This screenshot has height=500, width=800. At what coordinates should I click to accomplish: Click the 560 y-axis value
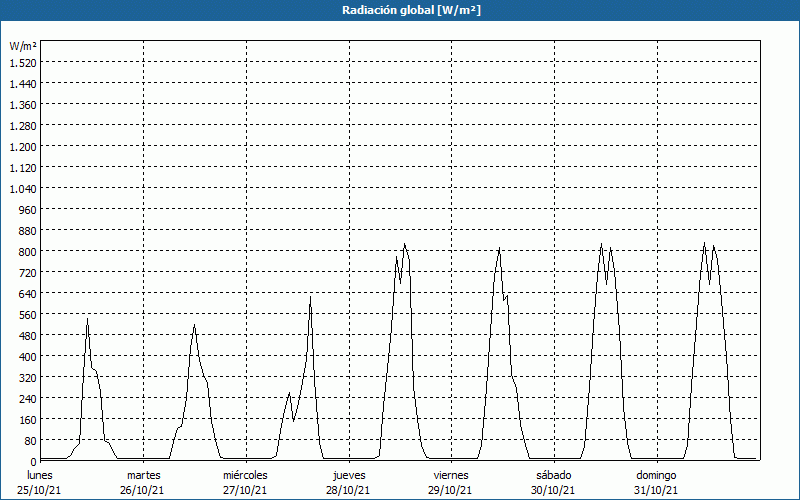point(28,315)
